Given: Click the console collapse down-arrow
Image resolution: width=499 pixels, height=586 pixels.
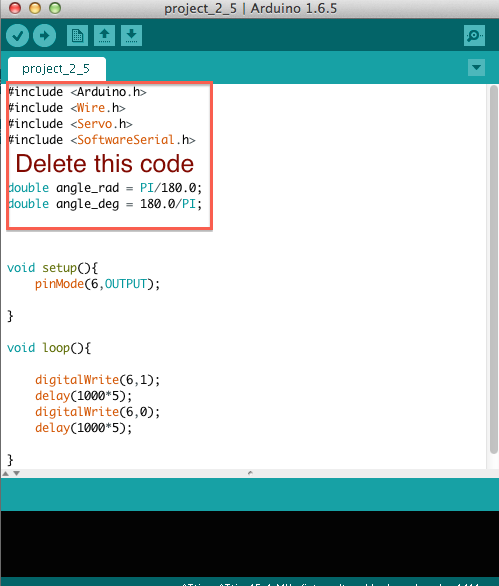Looking at the screenshot, I should [x=16, y=473].
